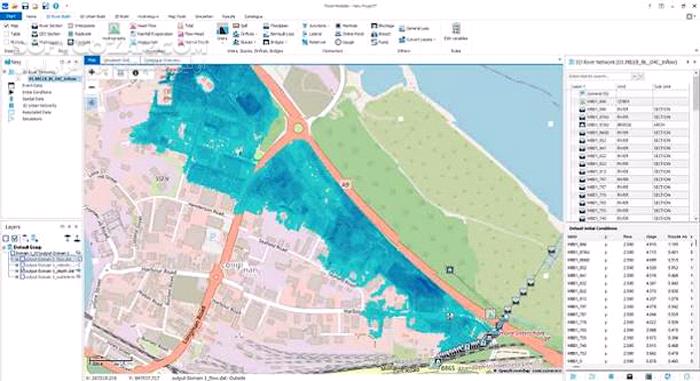The height and width of the screenshot is (381, 700).
Task: Click the Sub Unit column header
Action: tap(670, 86)
